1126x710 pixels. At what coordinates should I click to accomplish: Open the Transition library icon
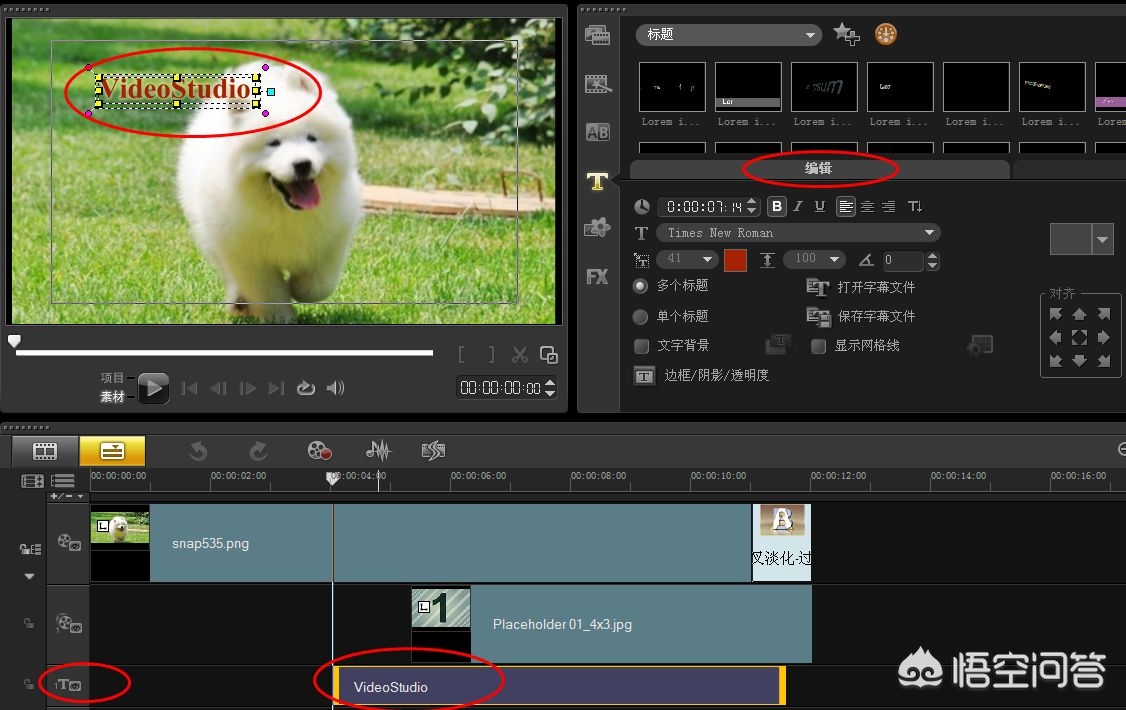pyautogui.click(x=597, y=83)
